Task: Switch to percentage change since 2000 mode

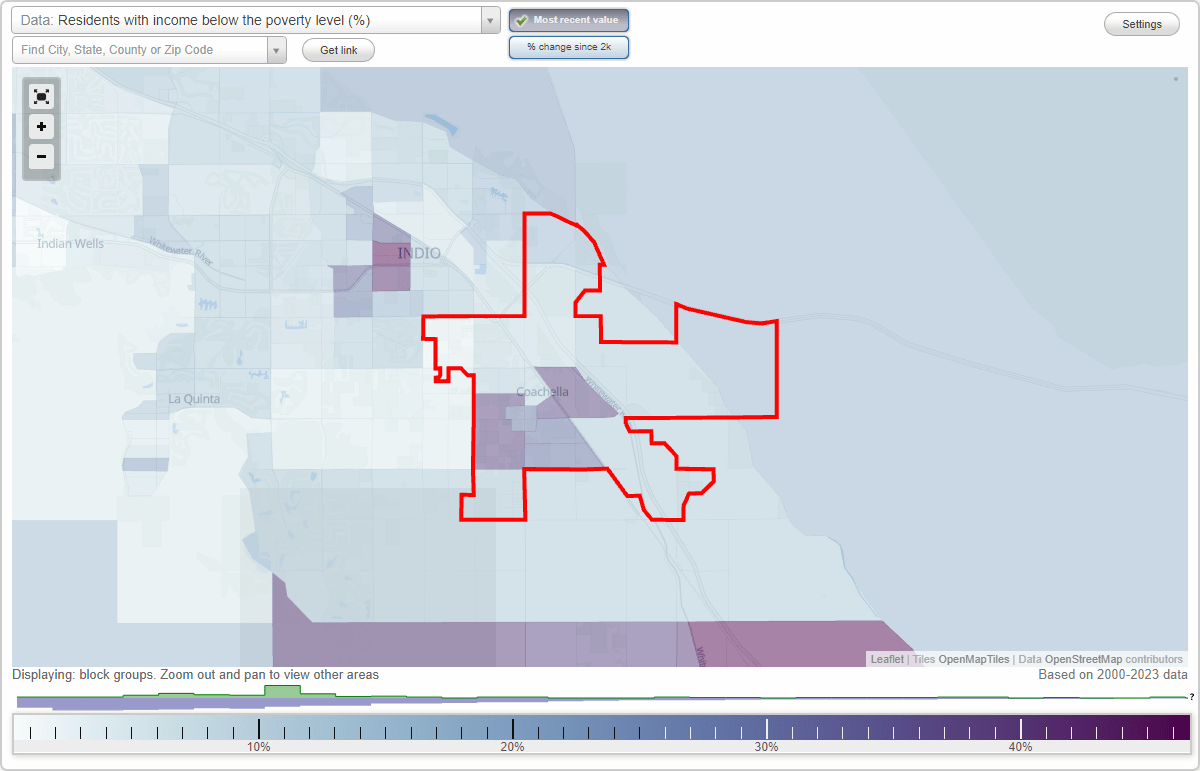Action: click(x=568, y=46)
